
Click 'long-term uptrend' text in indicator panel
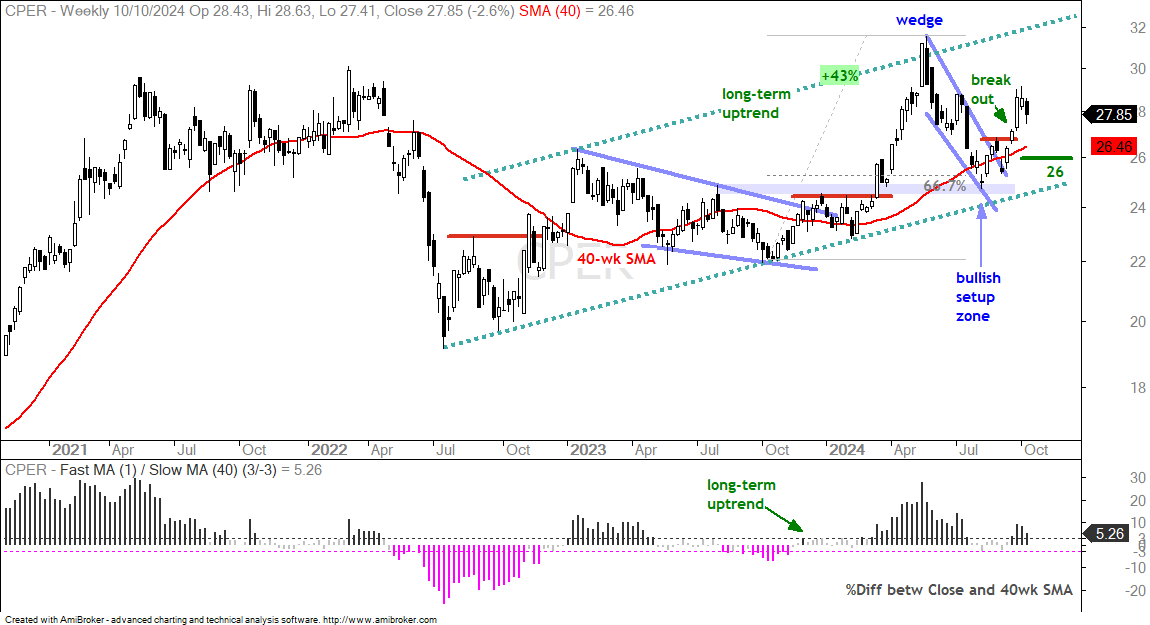tap(741, 494)
